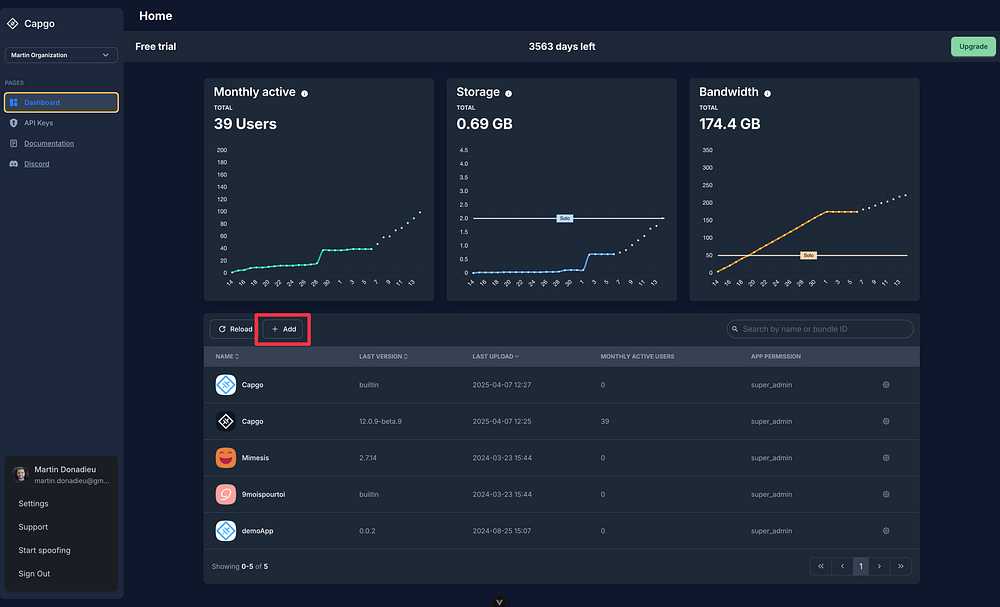Click the Add app button
Viewport: 1000px width, 607px height.
pyautogui.click(x=283, y=329)
